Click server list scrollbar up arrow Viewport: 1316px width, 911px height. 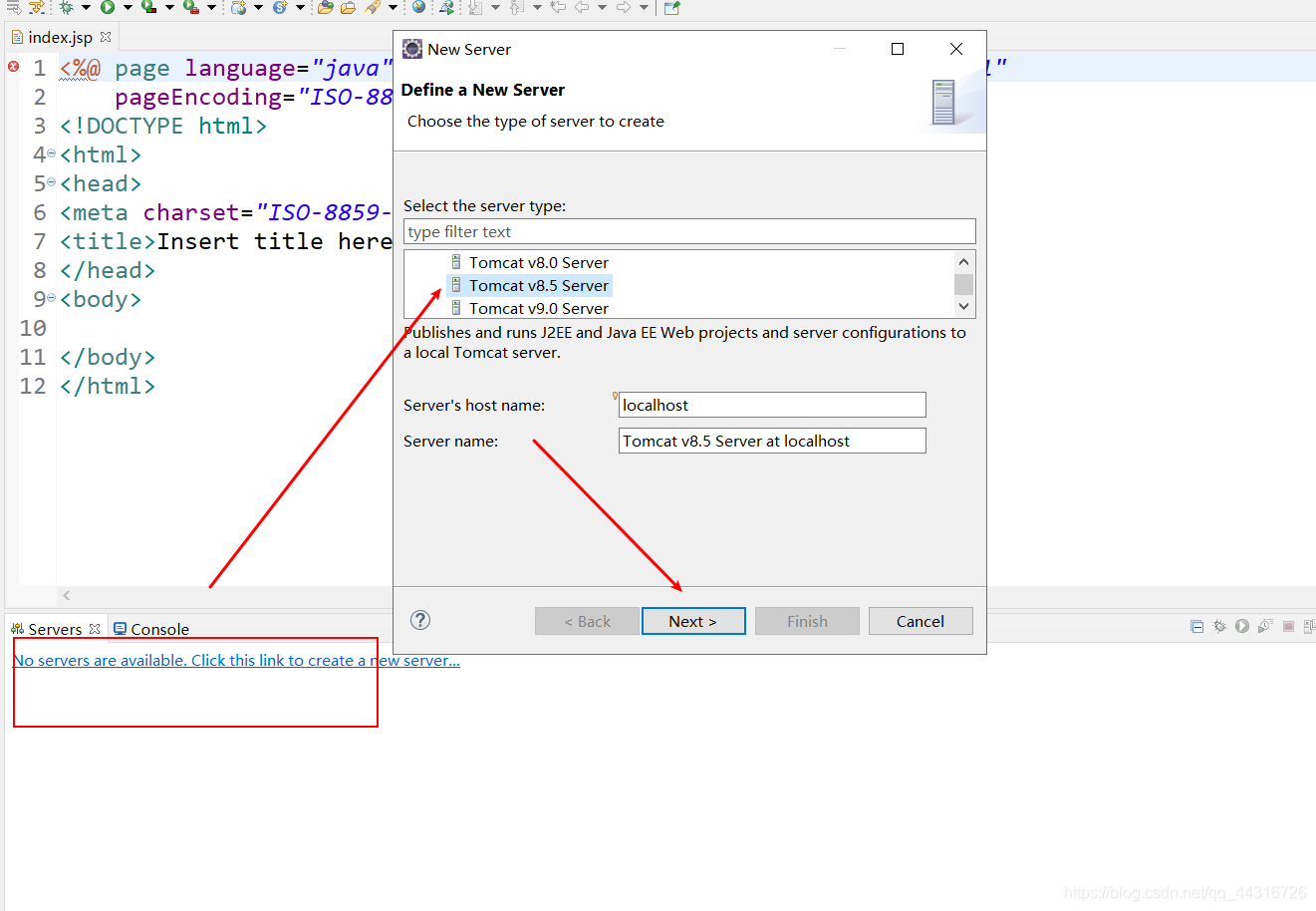(x=963, y=261)
